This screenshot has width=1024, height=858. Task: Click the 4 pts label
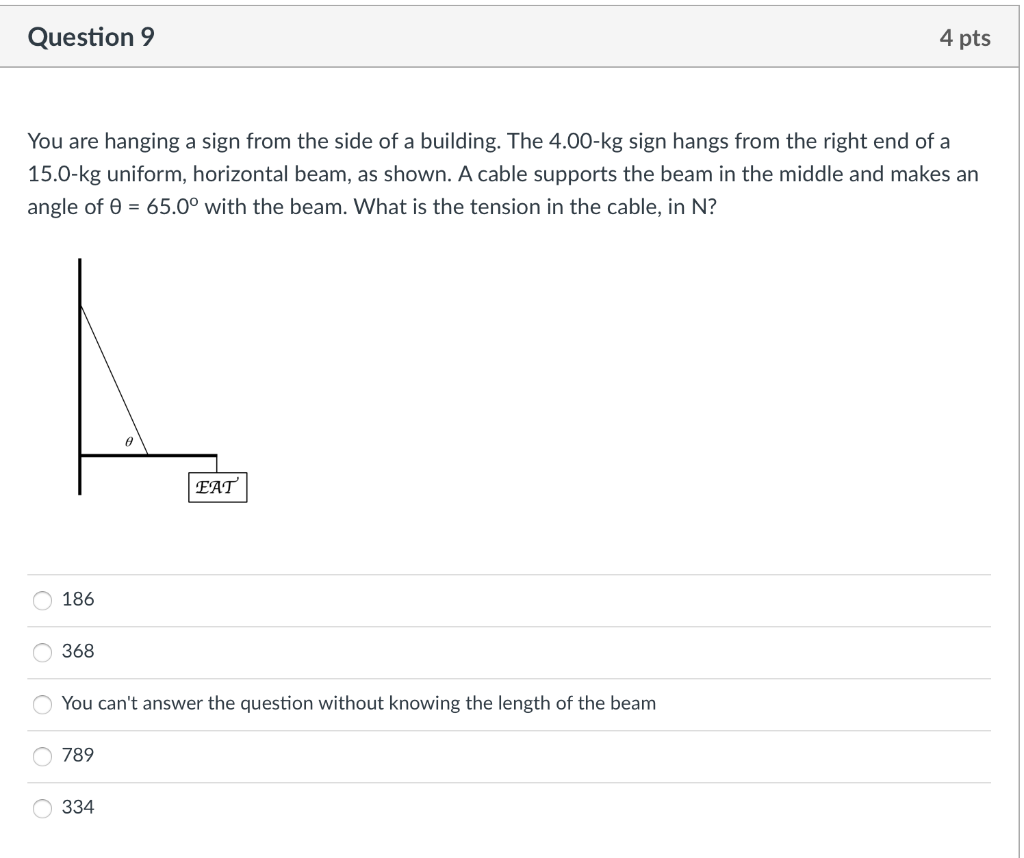pyautogui.click(x=966, y=37)
